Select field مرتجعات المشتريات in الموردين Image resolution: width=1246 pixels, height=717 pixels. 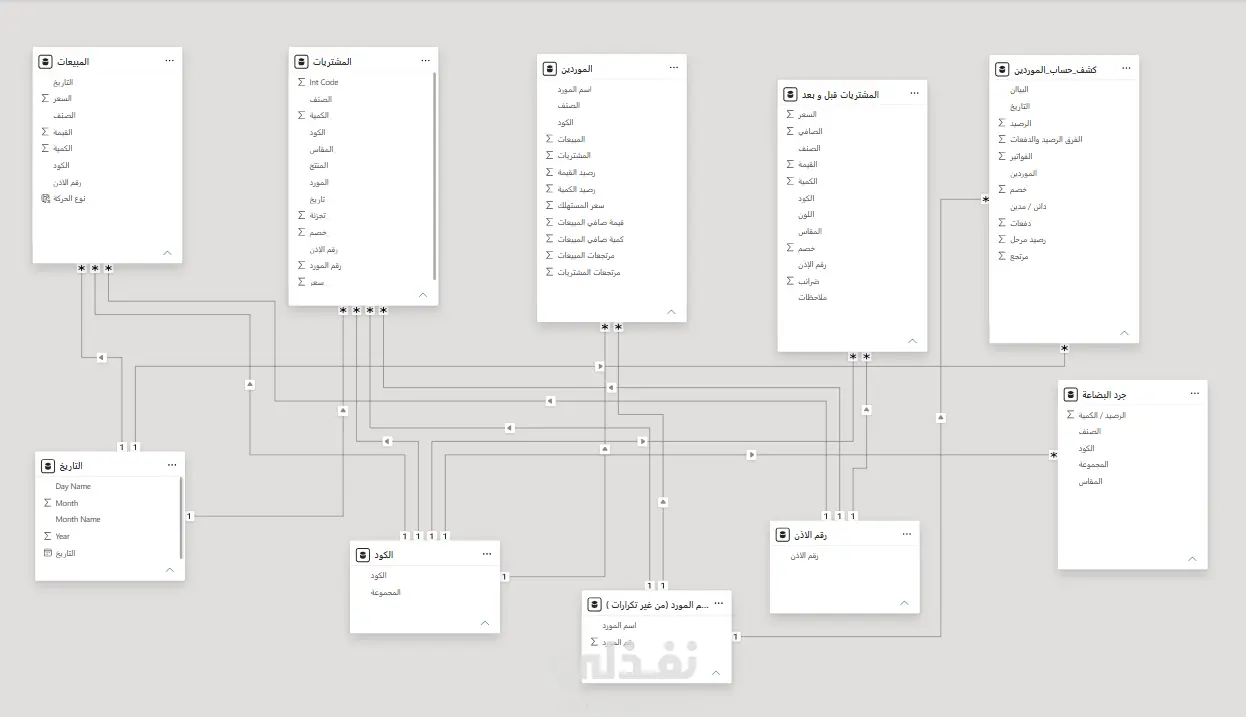pyautogui.click(x=589, y=273)
